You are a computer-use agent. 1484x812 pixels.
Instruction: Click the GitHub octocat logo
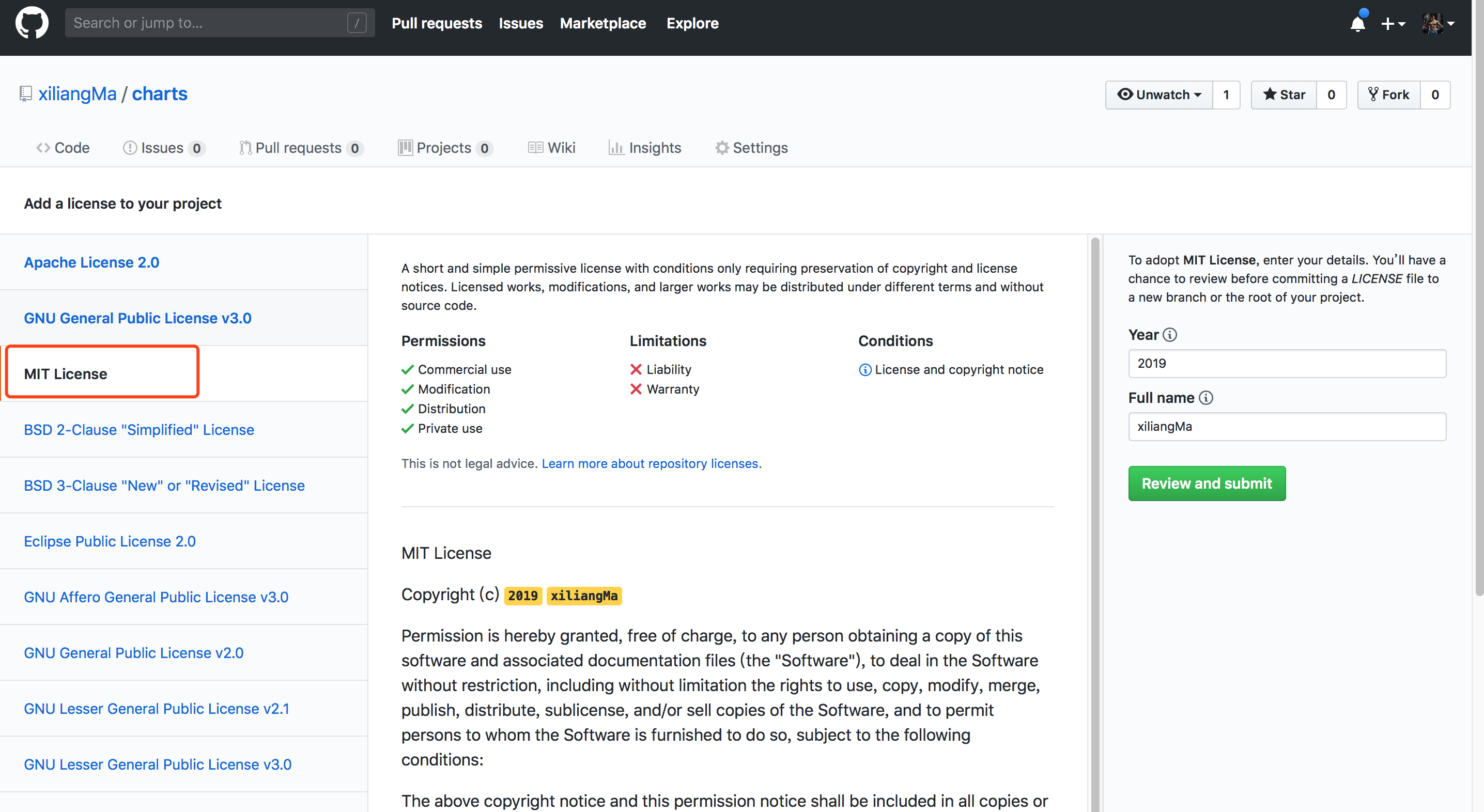click(x=32, y=23)
